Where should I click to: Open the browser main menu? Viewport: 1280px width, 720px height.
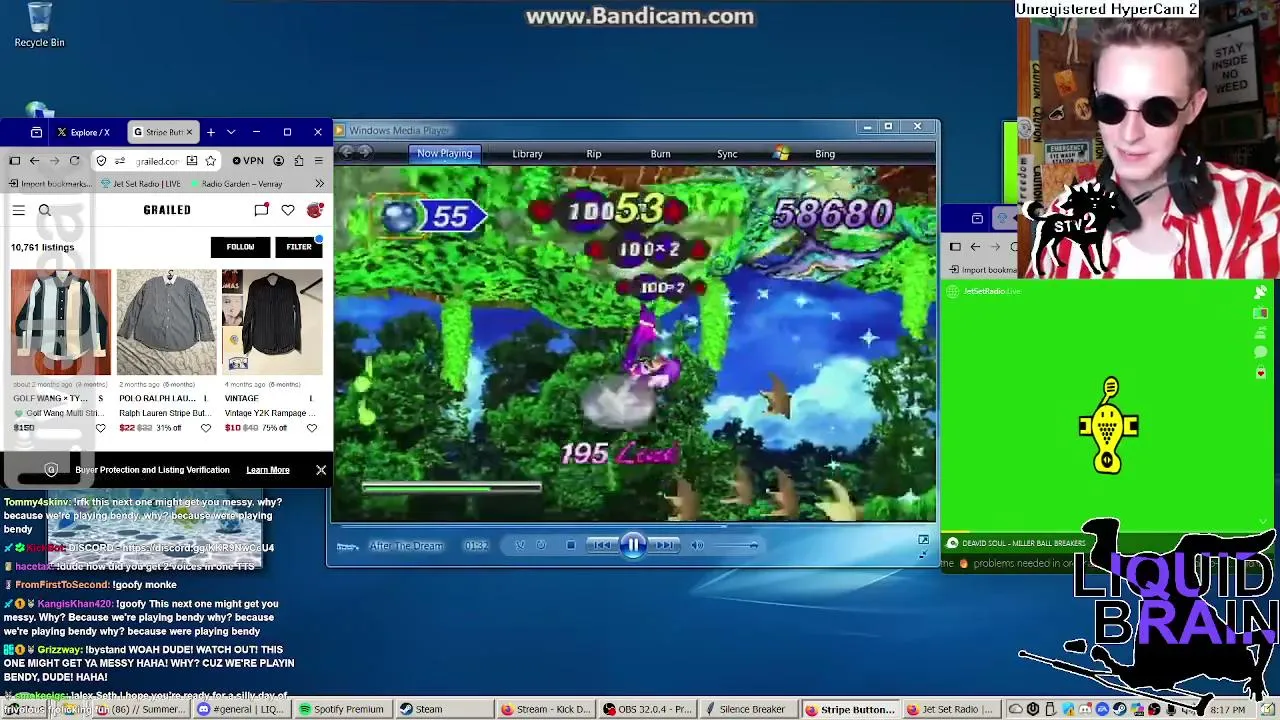pos(319,161)
